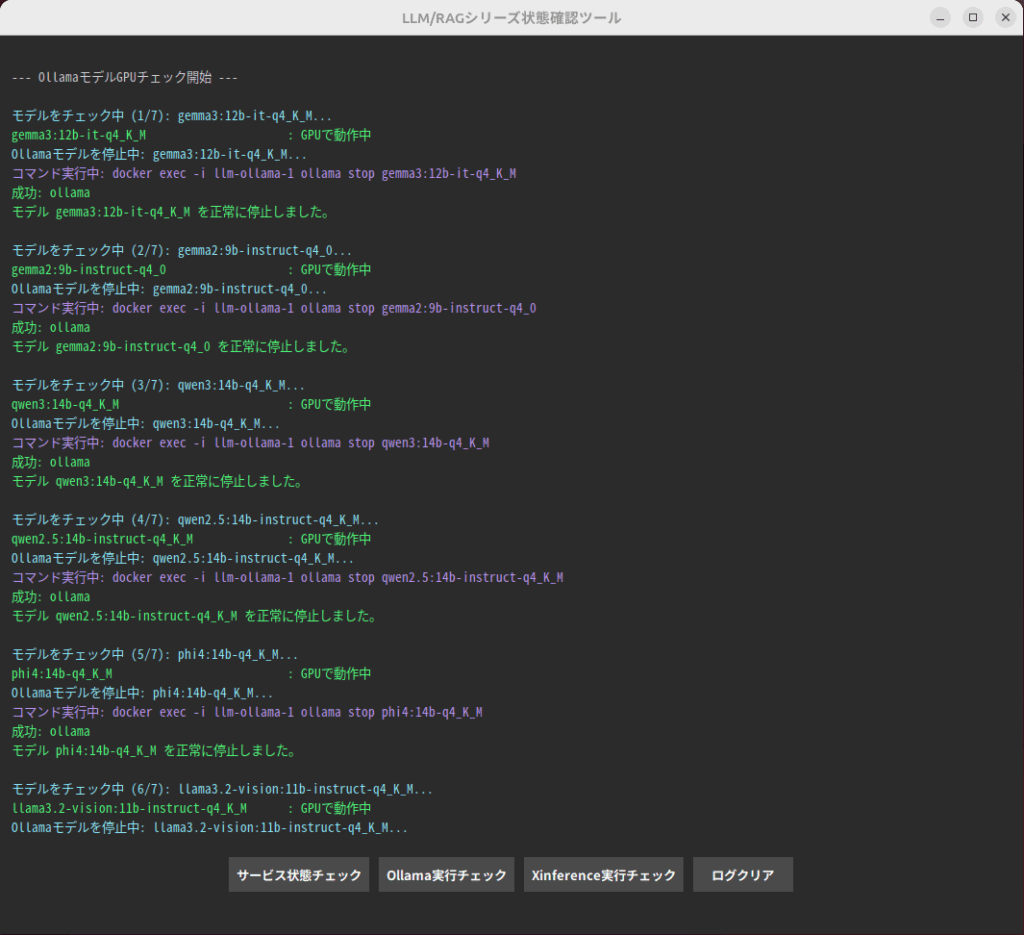Viewport: 1024px width, 935px height.
Task: Click docker exec stop gemma2:9b-instruct-q4_0 command line
Action: point(274,308)
